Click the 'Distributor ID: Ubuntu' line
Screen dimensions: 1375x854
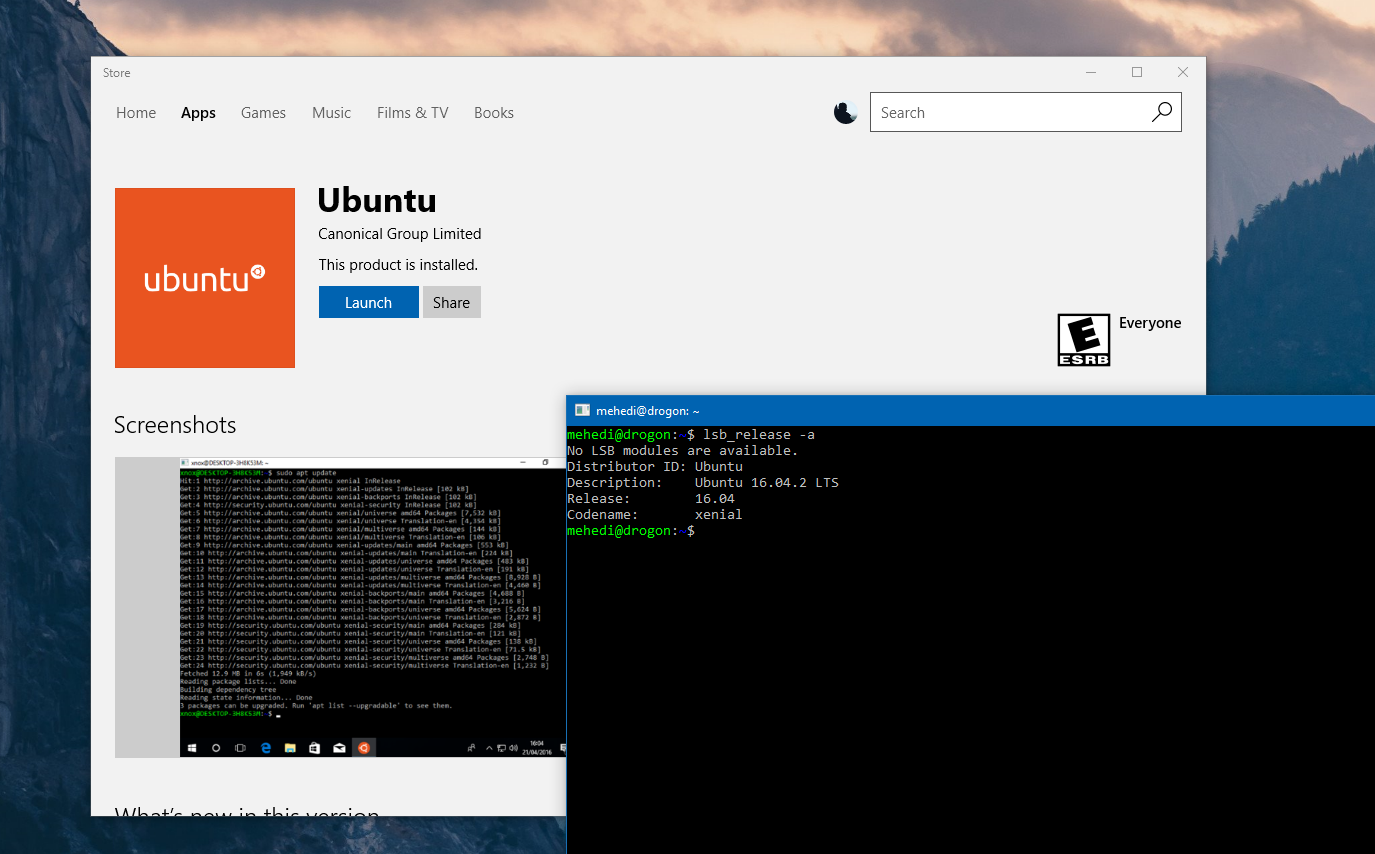(655, 466)
